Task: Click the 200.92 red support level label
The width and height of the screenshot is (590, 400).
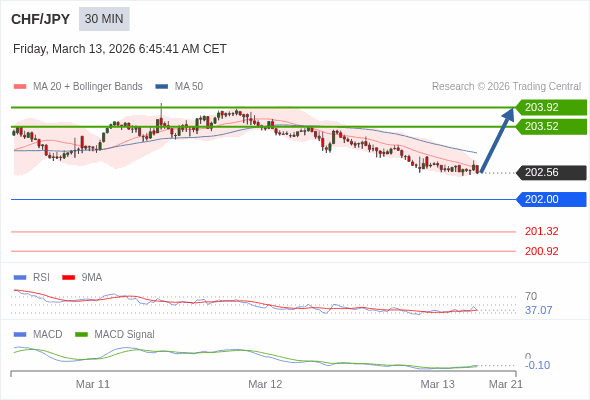Action: tap(541, 251)
